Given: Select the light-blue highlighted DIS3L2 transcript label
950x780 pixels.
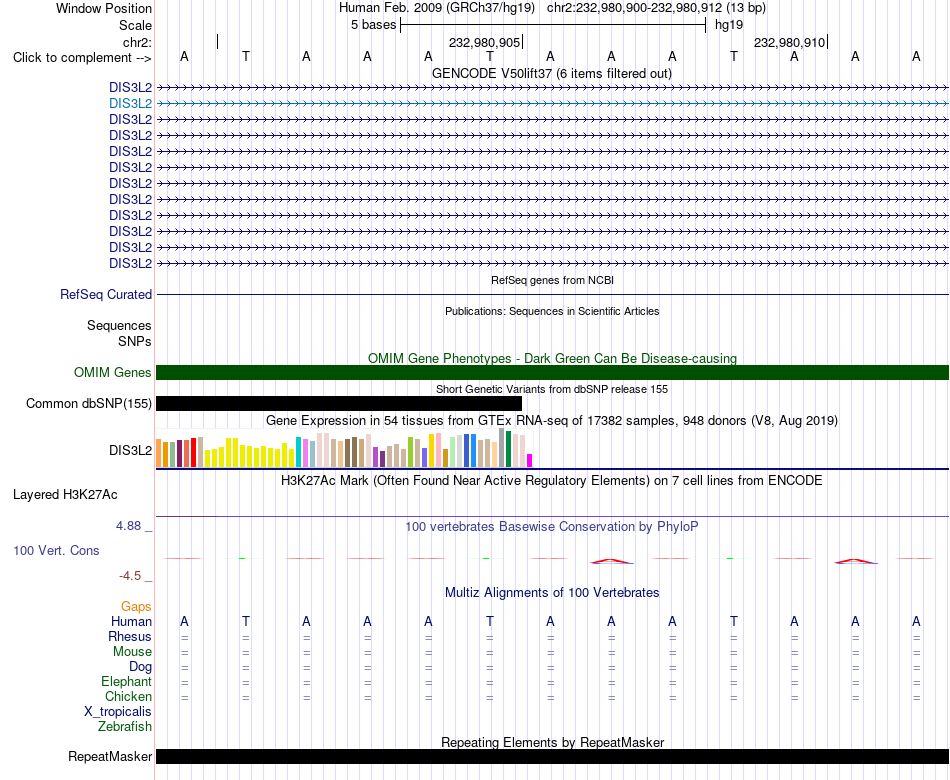Looking at the screenshot, I should coord(130,104).
